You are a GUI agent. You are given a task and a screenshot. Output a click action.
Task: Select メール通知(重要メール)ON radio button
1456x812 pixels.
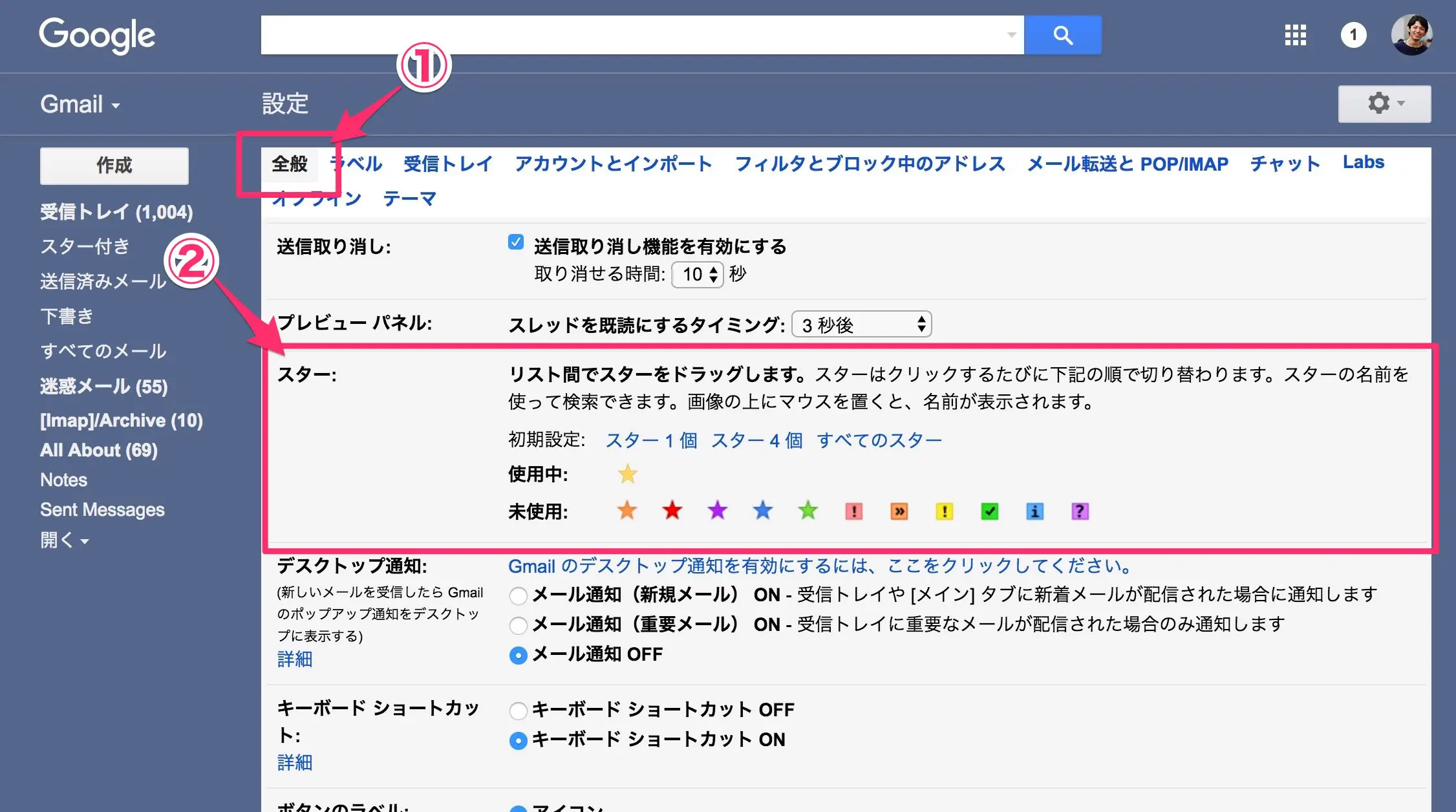point(519,625)
